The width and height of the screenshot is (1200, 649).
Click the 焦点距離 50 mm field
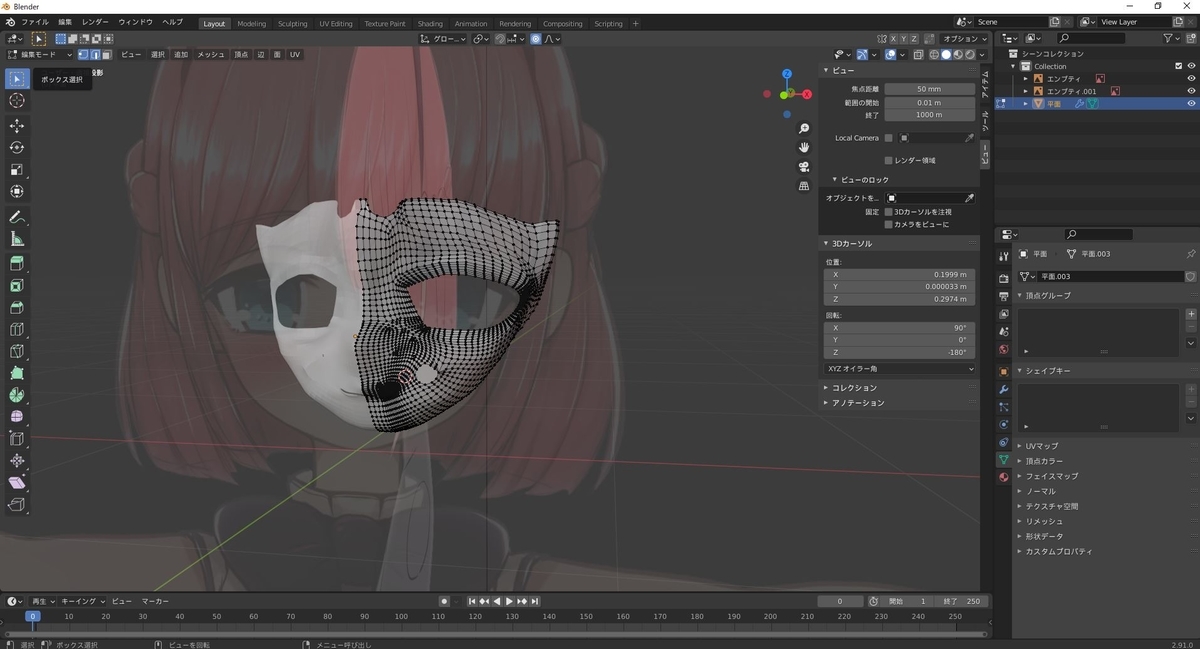[929, 89]
